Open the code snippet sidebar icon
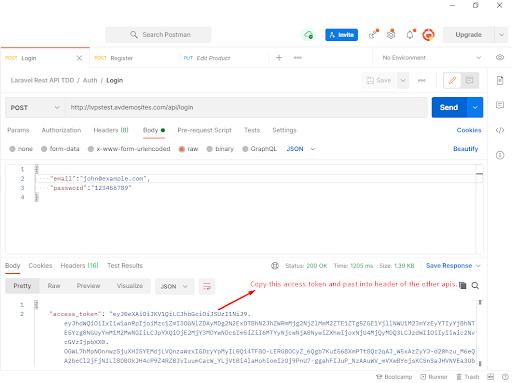 tap(500, 130)
